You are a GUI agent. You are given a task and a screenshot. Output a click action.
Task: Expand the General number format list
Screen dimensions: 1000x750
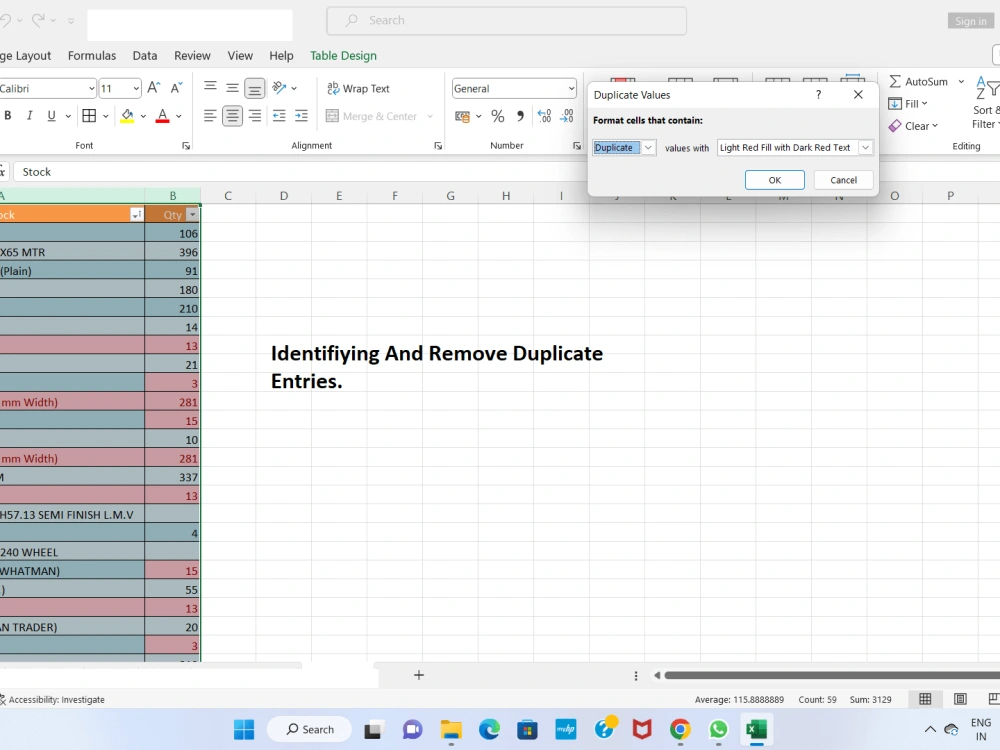[571, 88]
